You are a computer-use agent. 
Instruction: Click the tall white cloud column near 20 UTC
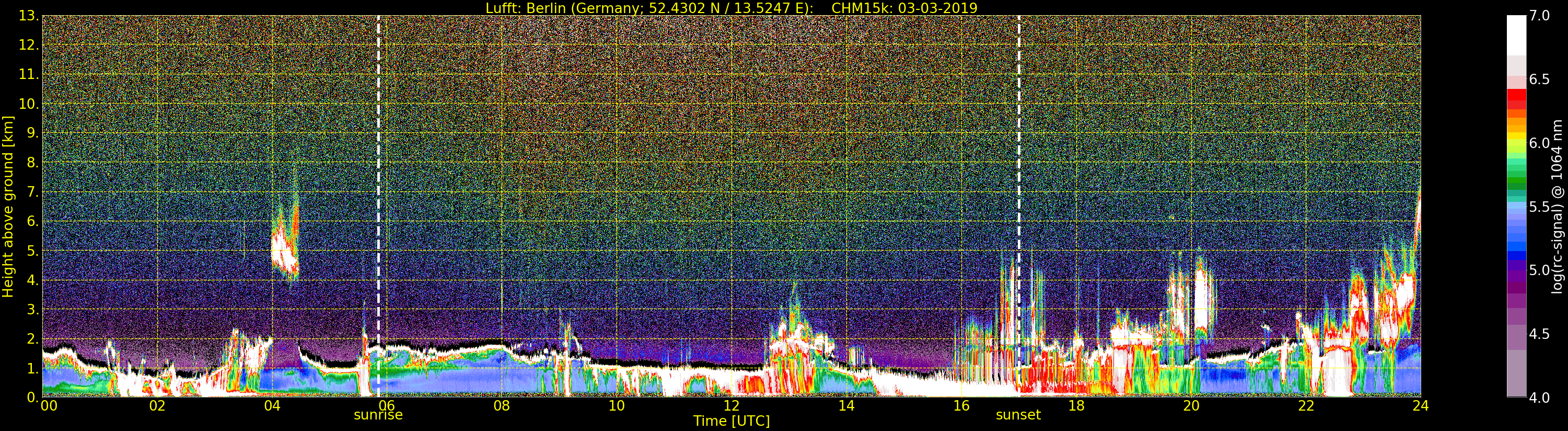[x=1201, y=299]
